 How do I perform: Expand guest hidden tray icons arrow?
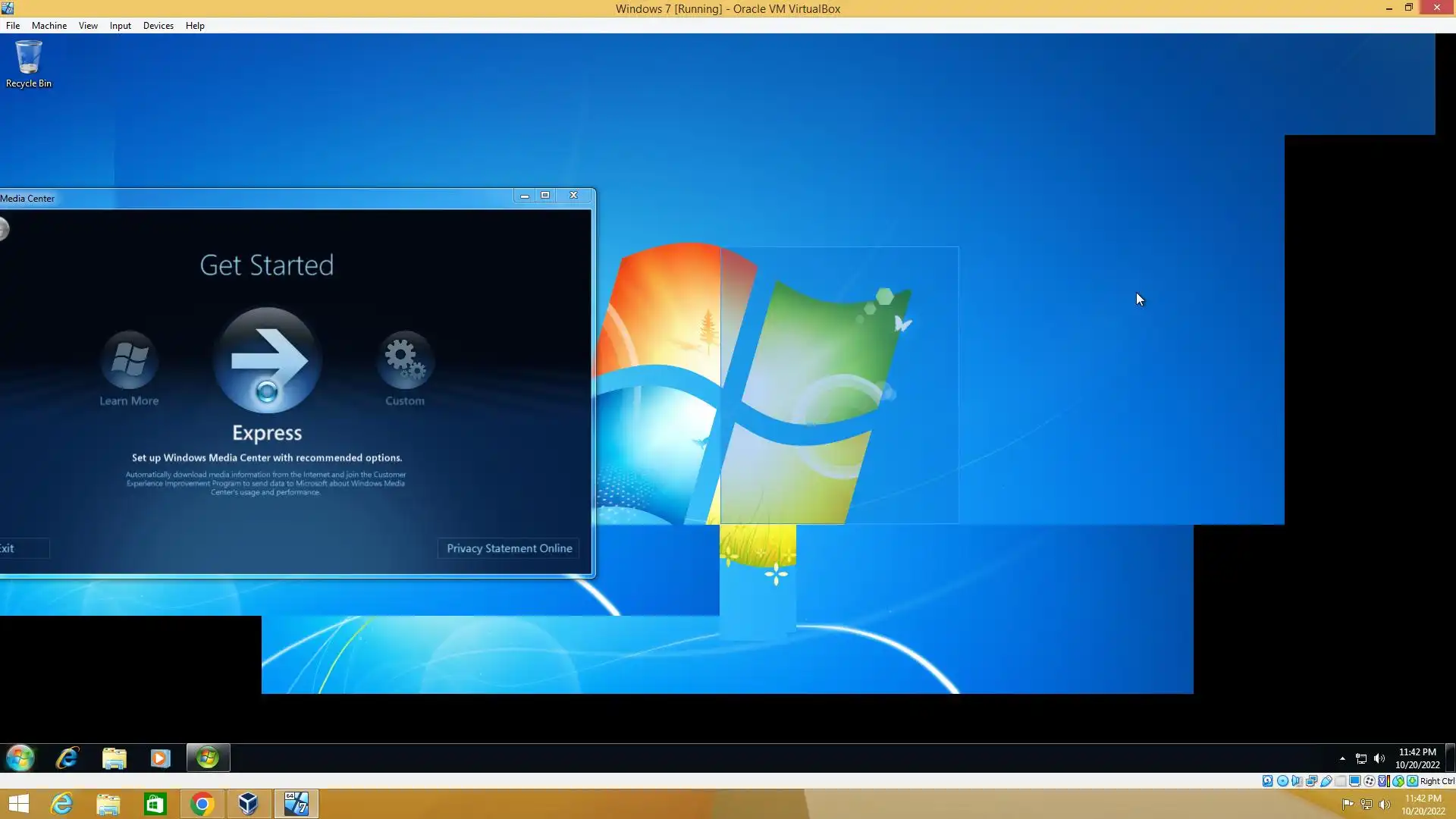tap(1342, 758)
